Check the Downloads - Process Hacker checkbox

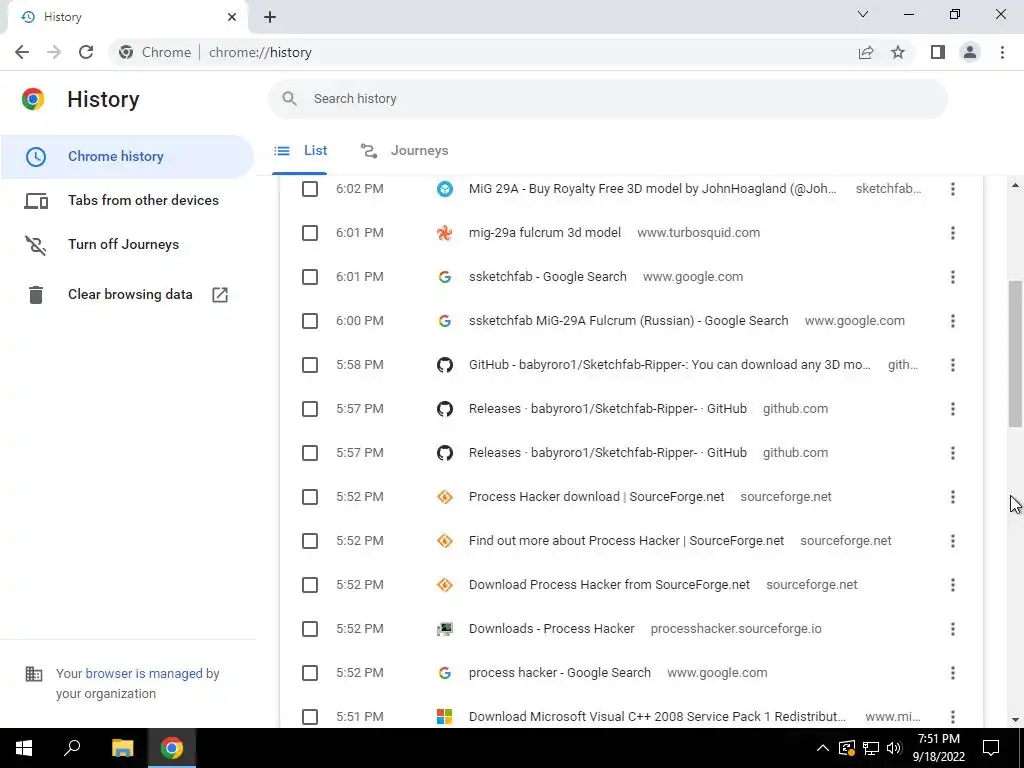pos(310,629)
